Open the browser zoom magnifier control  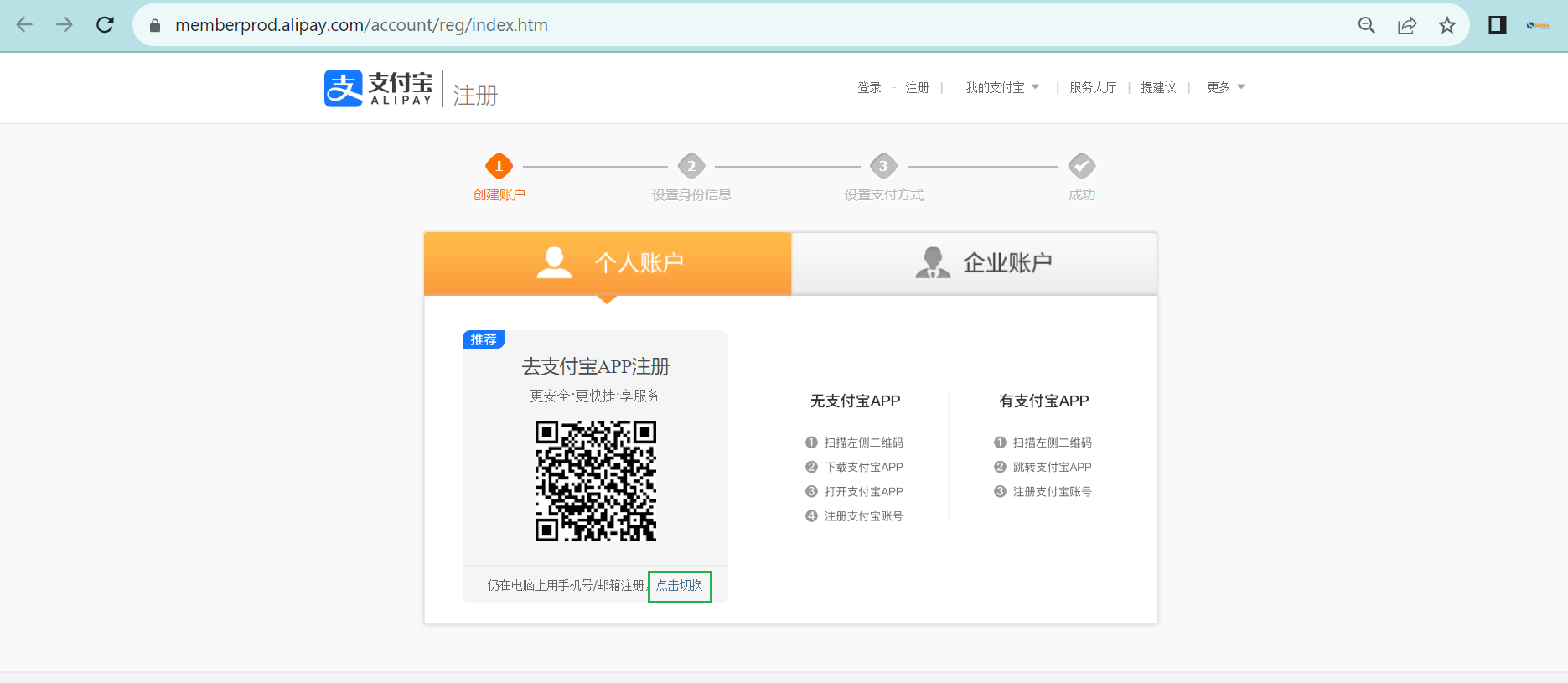[x=1367, y=25]
